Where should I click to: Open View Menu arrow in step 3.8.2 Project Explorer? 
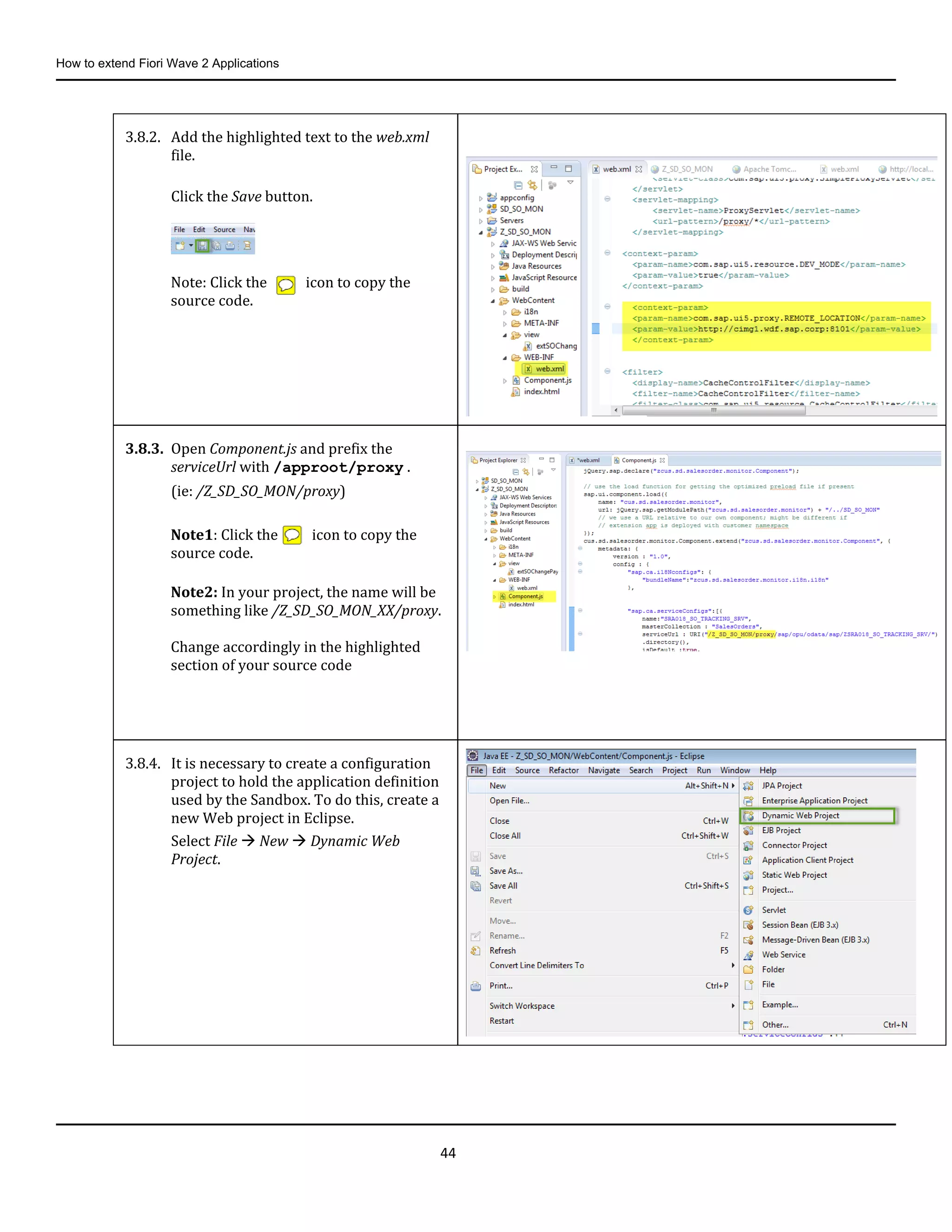coord(570,183)
